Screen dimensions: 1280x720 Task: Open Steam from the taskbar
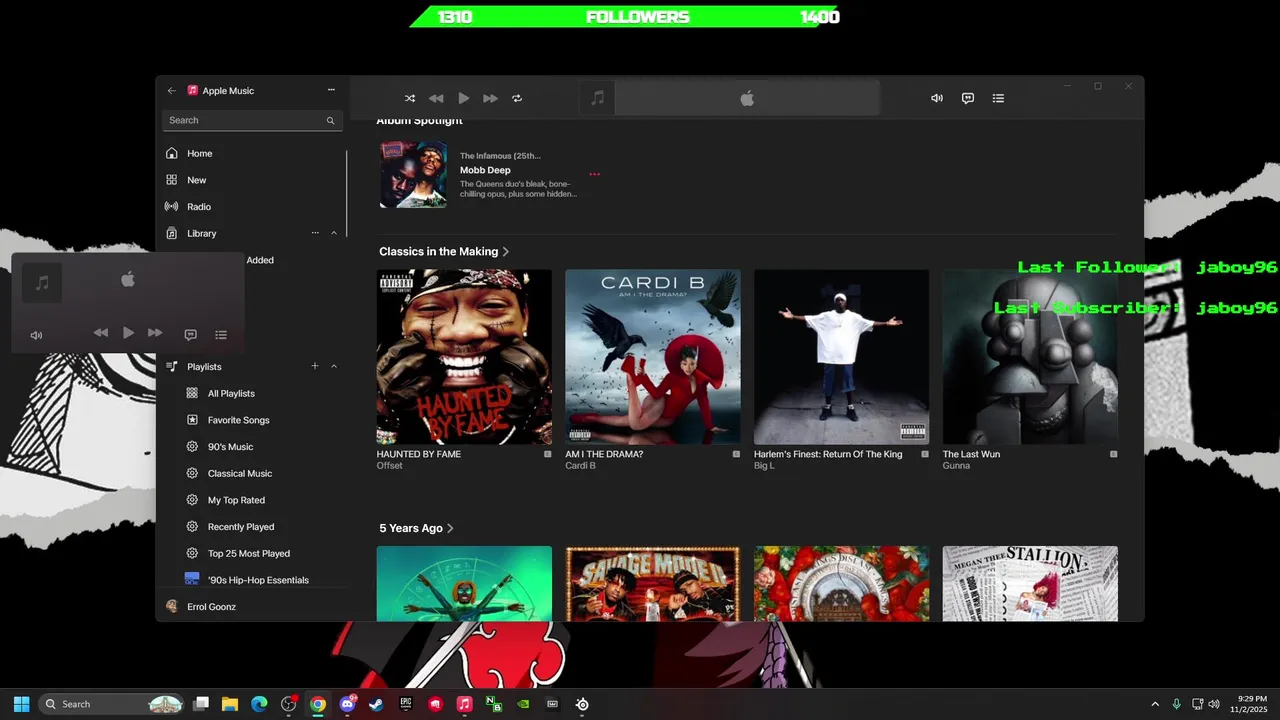coord(376,704)
